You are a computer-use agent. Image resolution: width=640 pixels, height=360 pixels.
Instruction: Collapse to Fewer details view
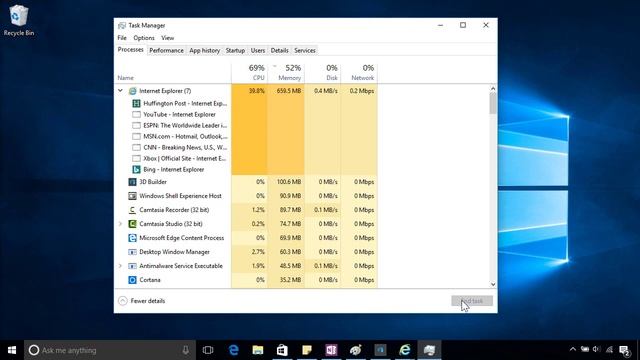142,301
